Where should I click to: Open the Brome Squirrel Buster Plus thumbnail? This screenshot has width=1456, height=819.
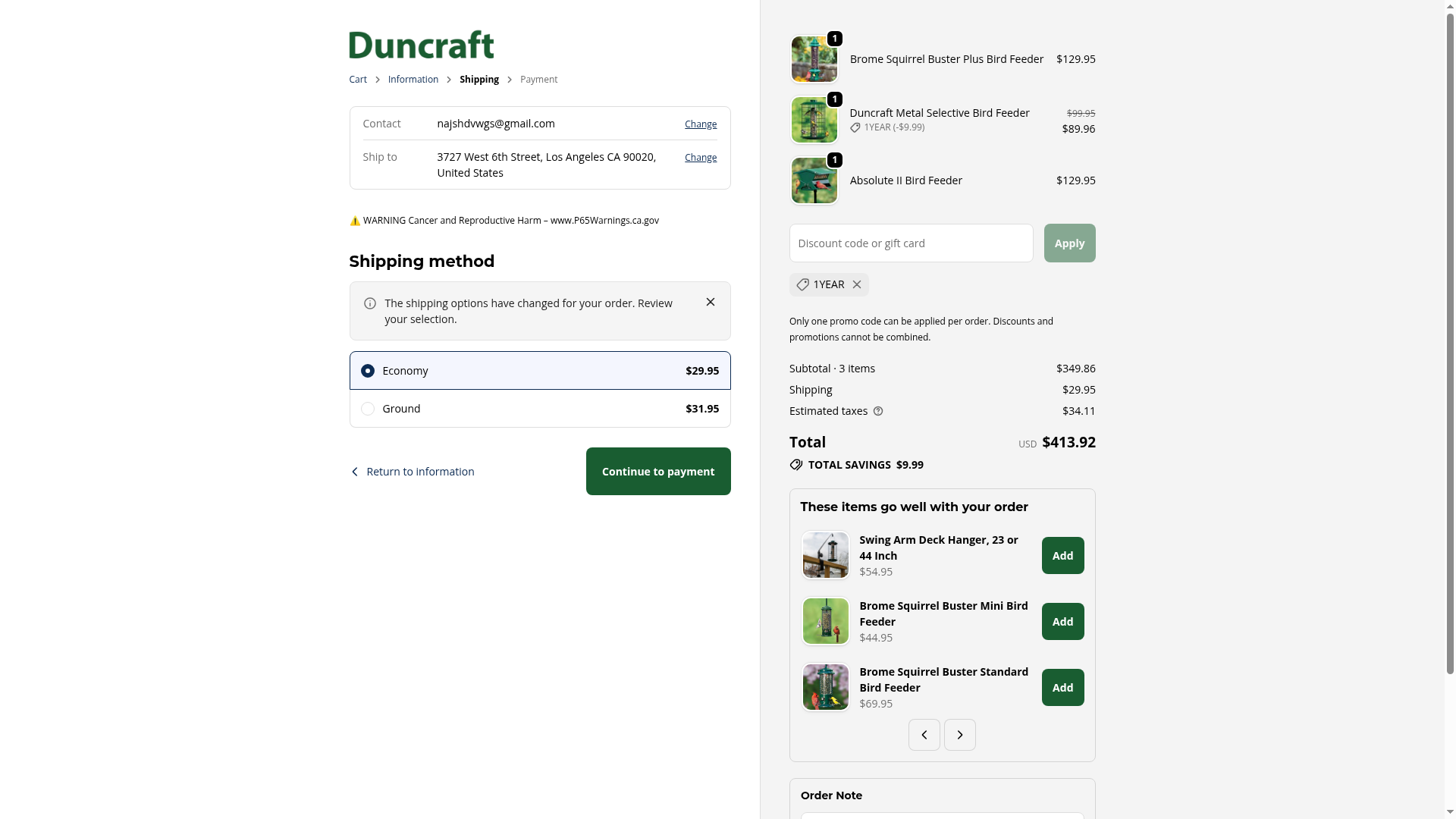(x=814, y=59)
